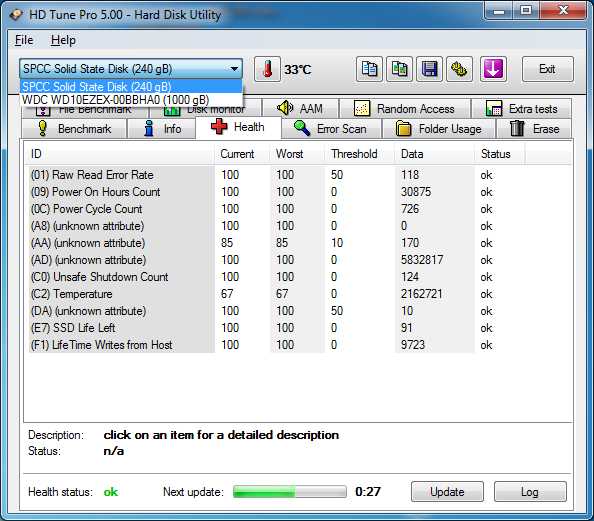Image resolution: width=594 pixels, height=521 pixels.
Task: Open the AAM tab with speaker icon
Action: pos(300,109)
